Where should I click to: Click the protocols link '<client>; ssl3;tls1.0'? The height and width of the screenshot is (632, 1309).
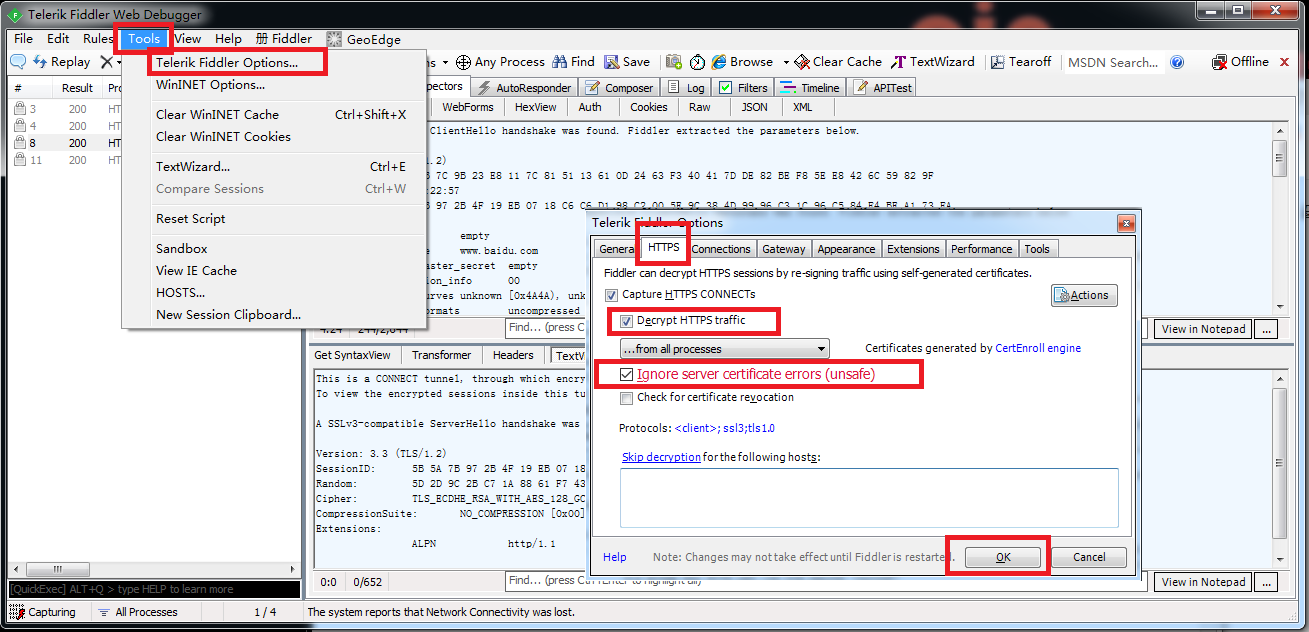725,428
